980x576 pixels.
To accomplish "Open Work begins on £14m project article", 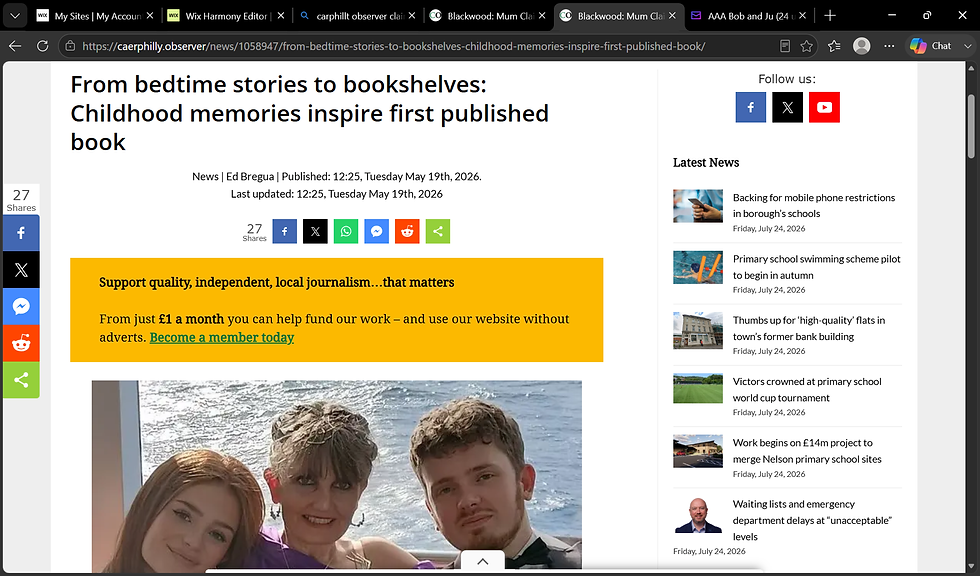I will (x=807, y=450).
